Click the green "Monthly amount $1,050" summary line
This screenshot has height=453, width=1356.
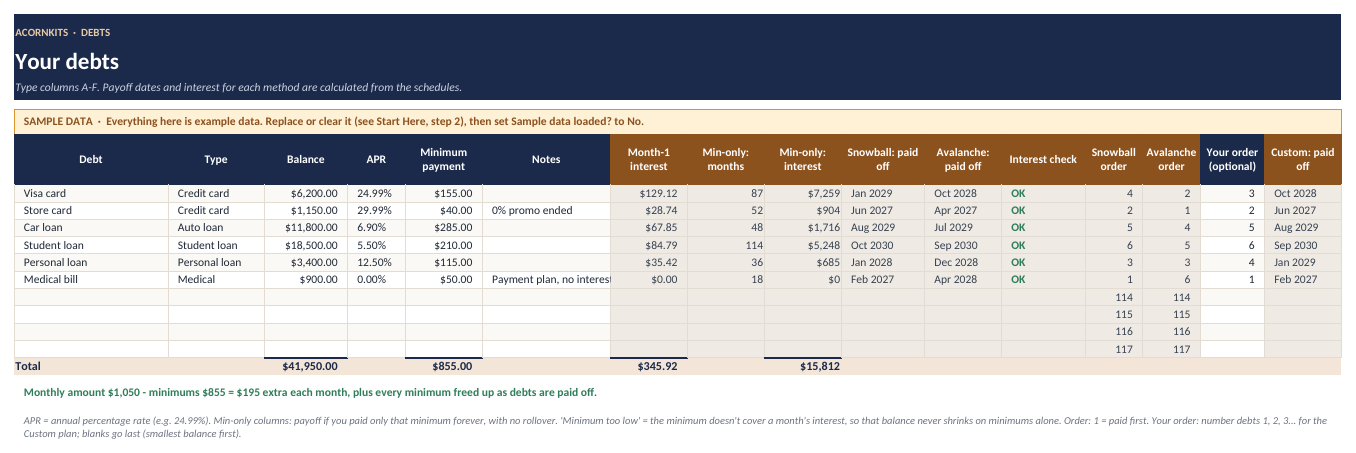310,392
